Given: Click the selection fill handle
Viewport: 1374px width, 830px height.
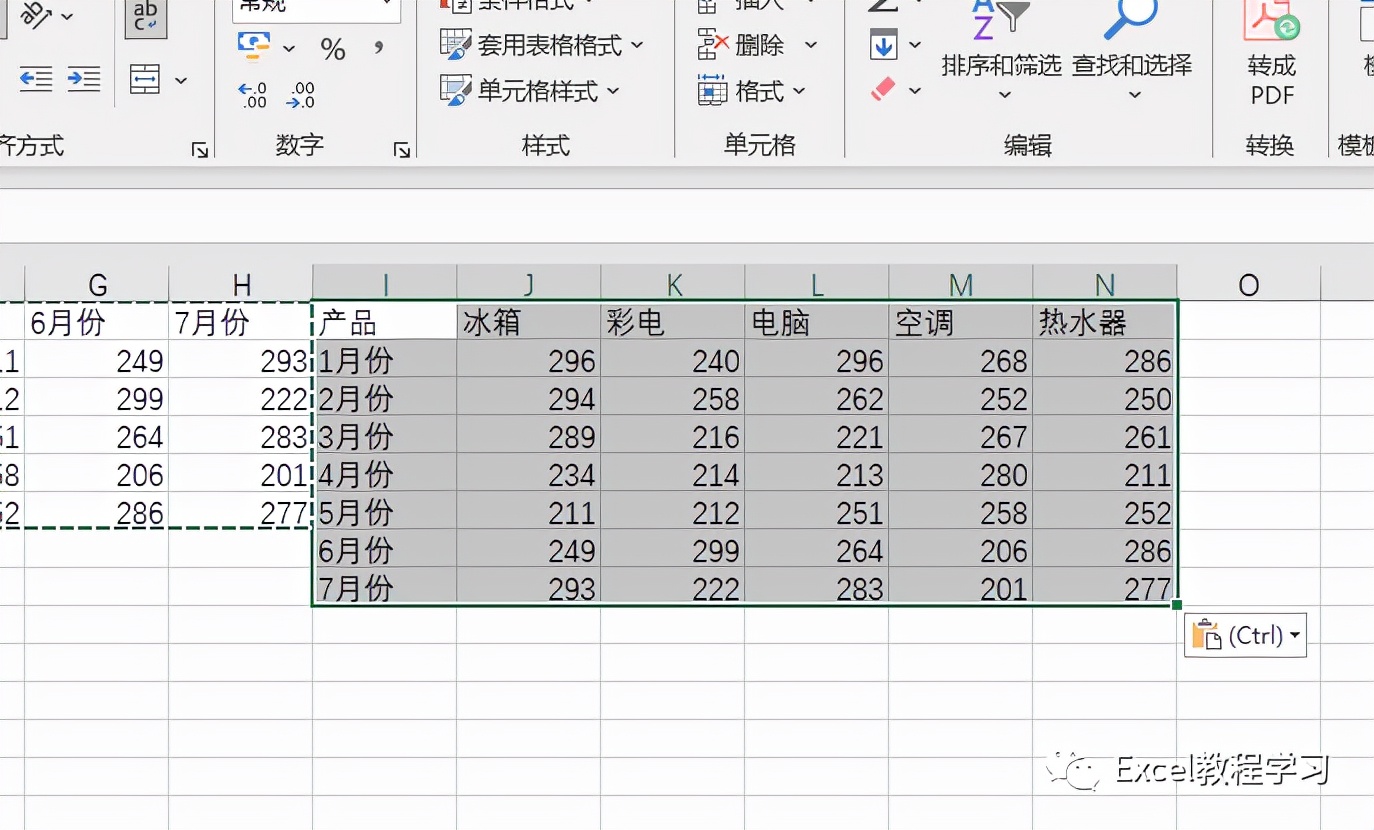Looking at the screenshot, I should (x=1177, y=604).
